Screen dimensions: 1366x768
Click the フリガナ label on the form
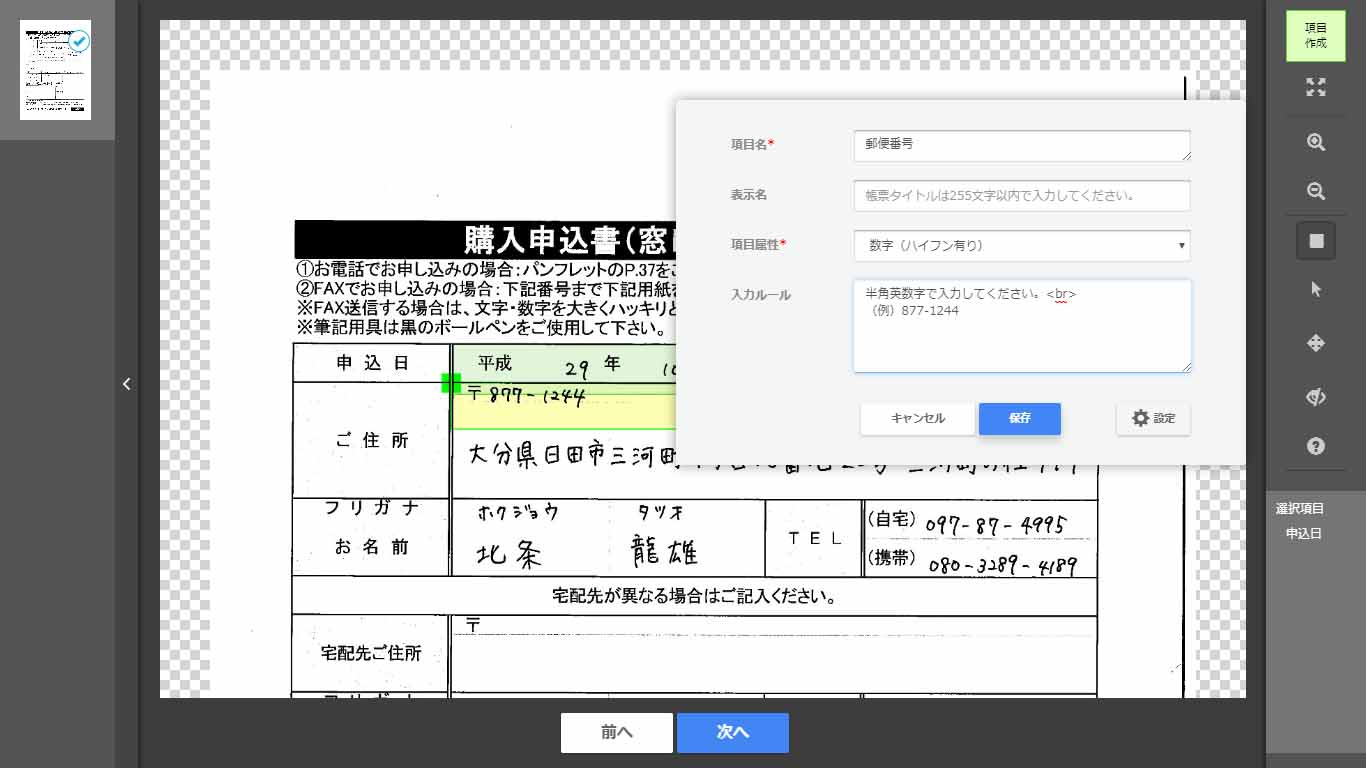[x=371, y=508]
